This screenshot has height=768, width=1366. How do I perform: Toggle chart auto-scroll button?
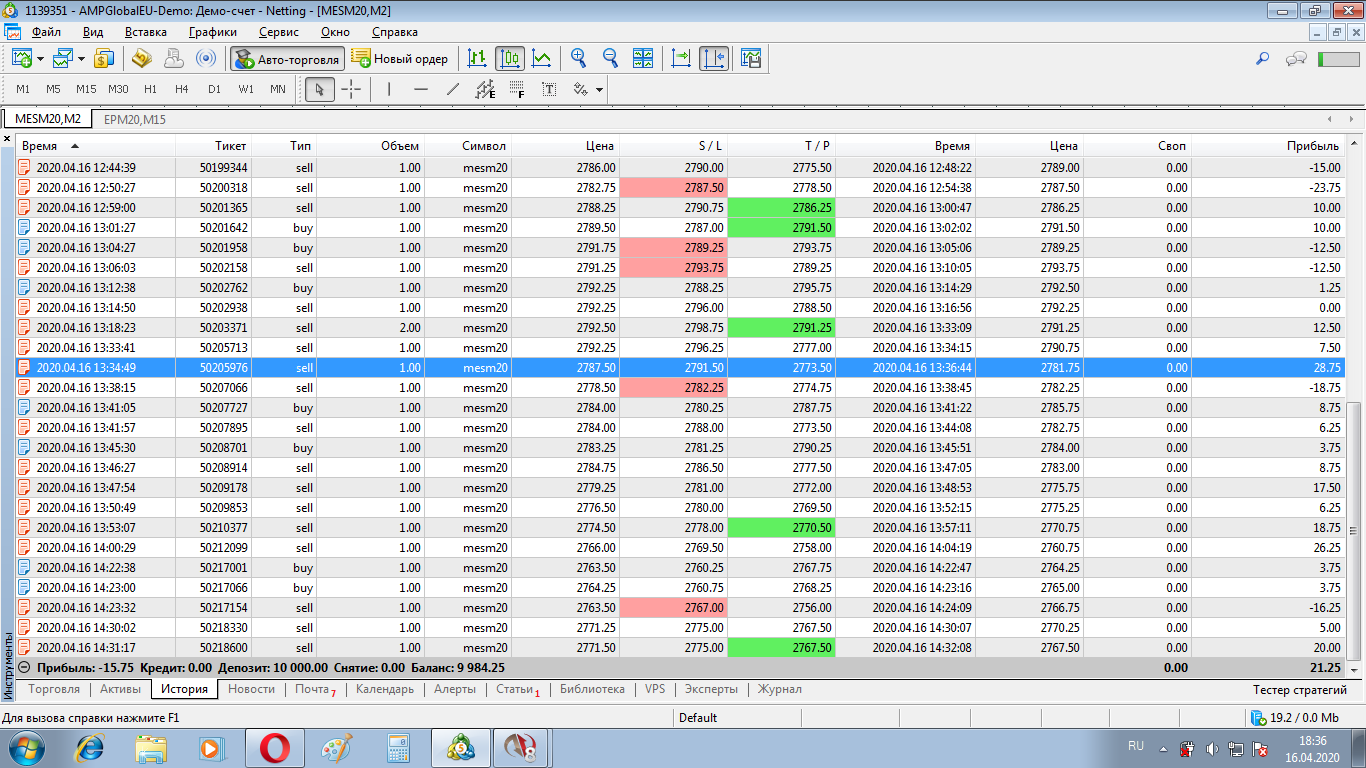(681, 59)
